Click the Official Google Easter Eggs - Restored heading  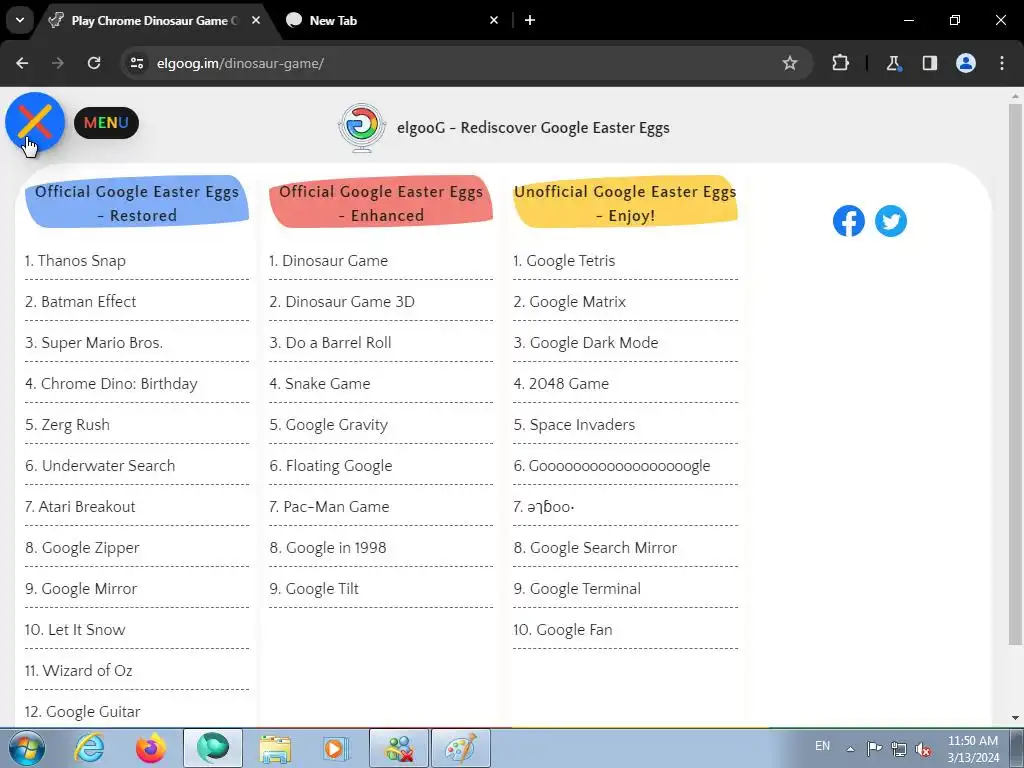[x=137, y=203]
